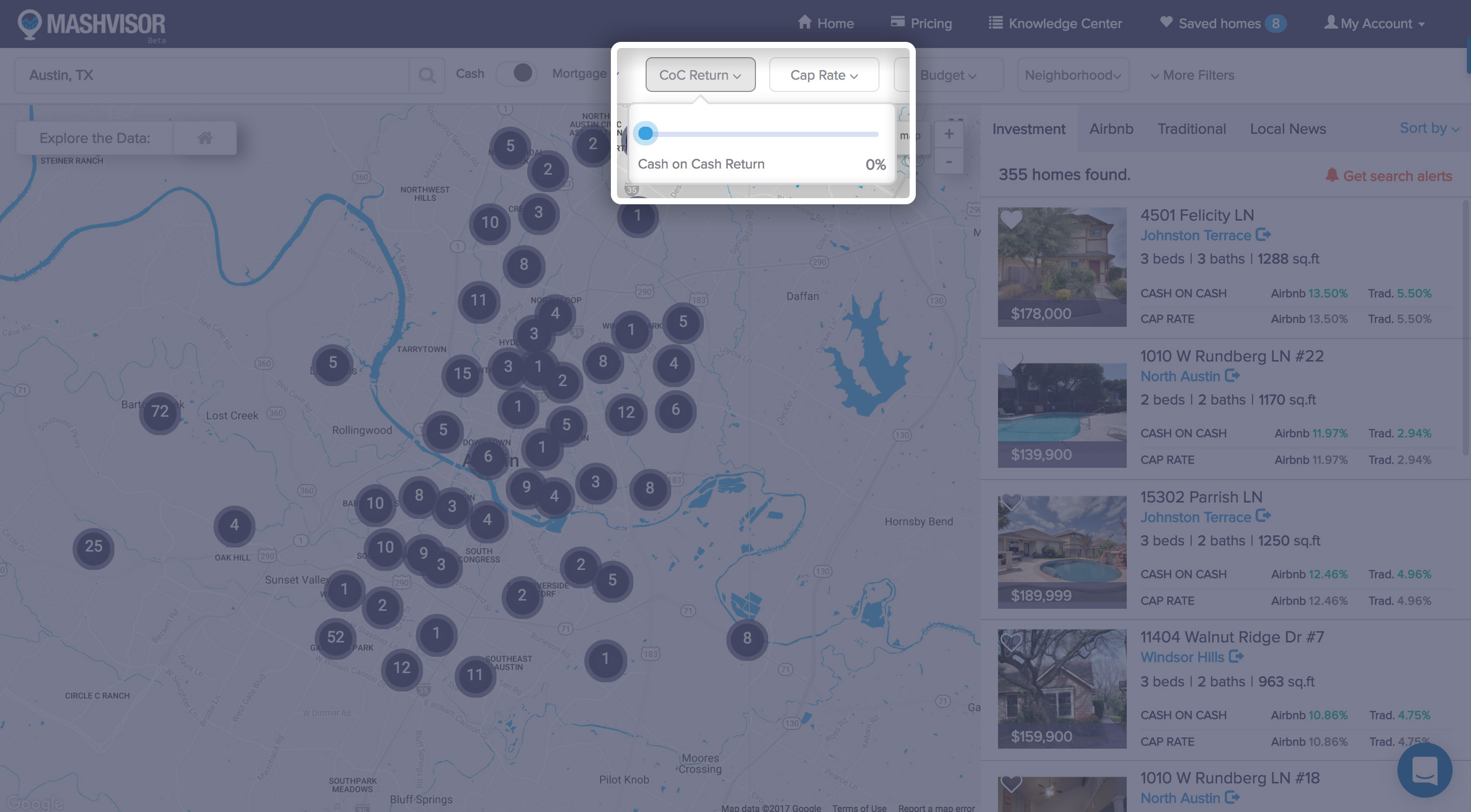Open the Knowledge Center menu item
Image resolution: width=1471 pixels, height=812 pixels.
click(1055, 23)
